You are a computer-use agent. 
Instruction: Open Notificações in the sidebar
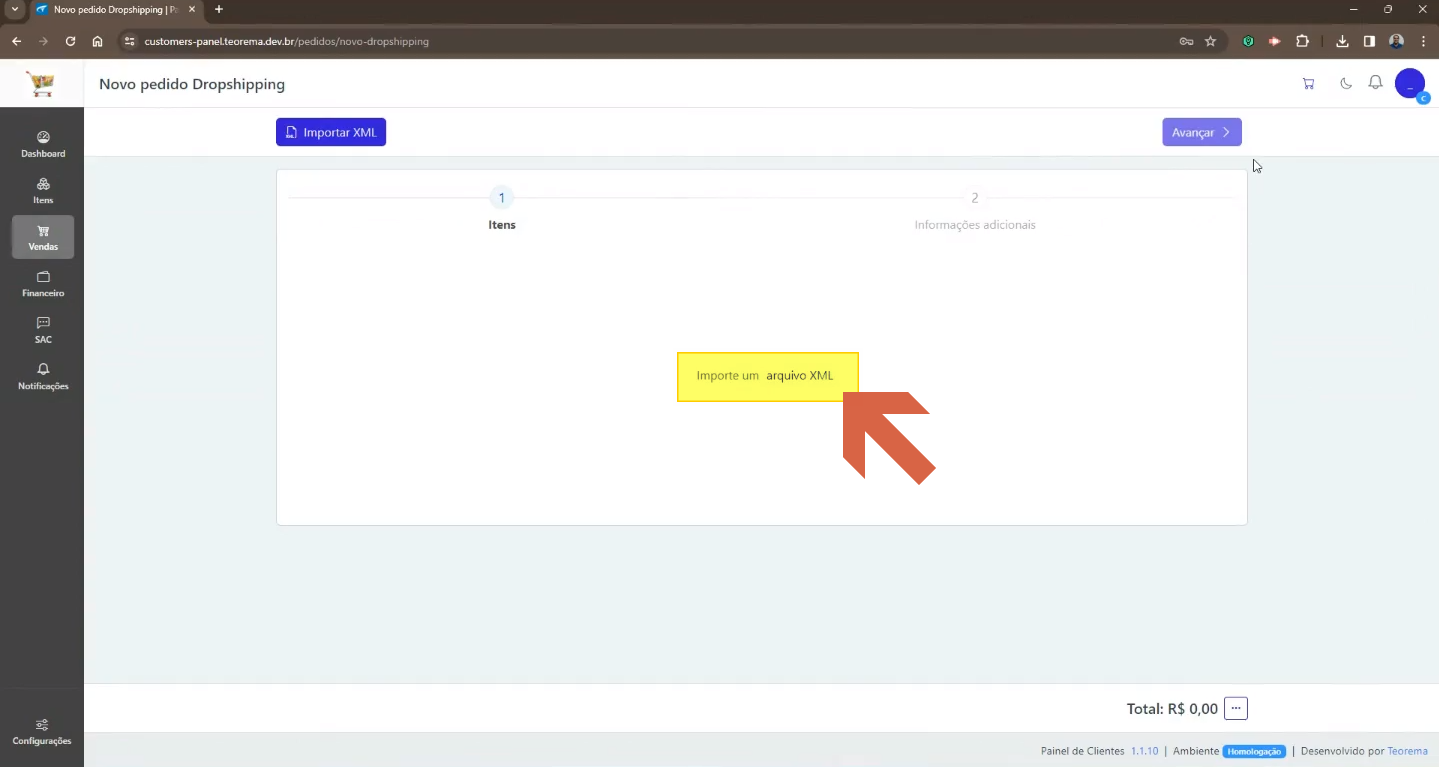coord(43,377)
